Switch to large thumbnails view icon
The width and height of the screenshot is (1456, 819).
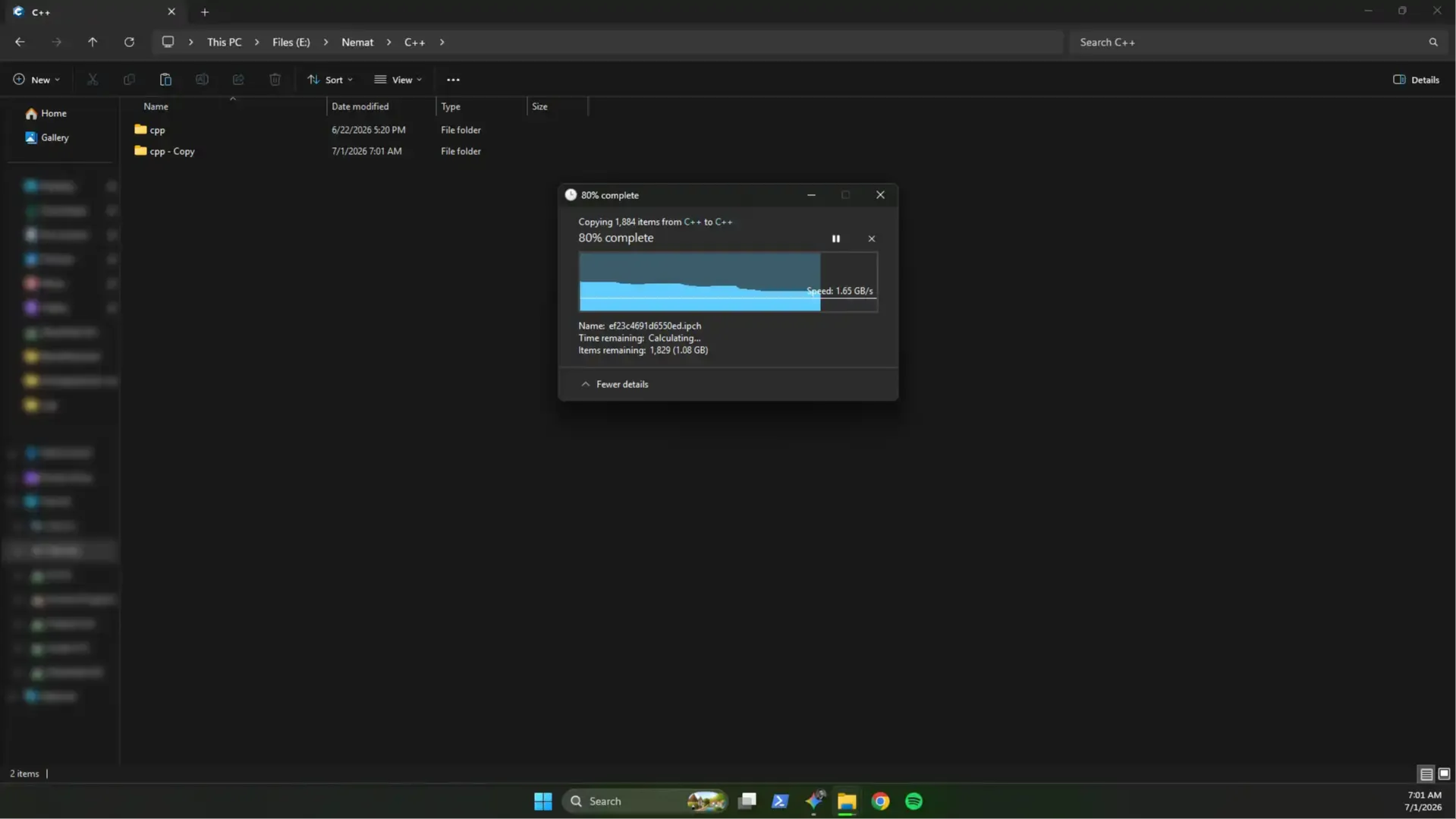coord(1444,774)
